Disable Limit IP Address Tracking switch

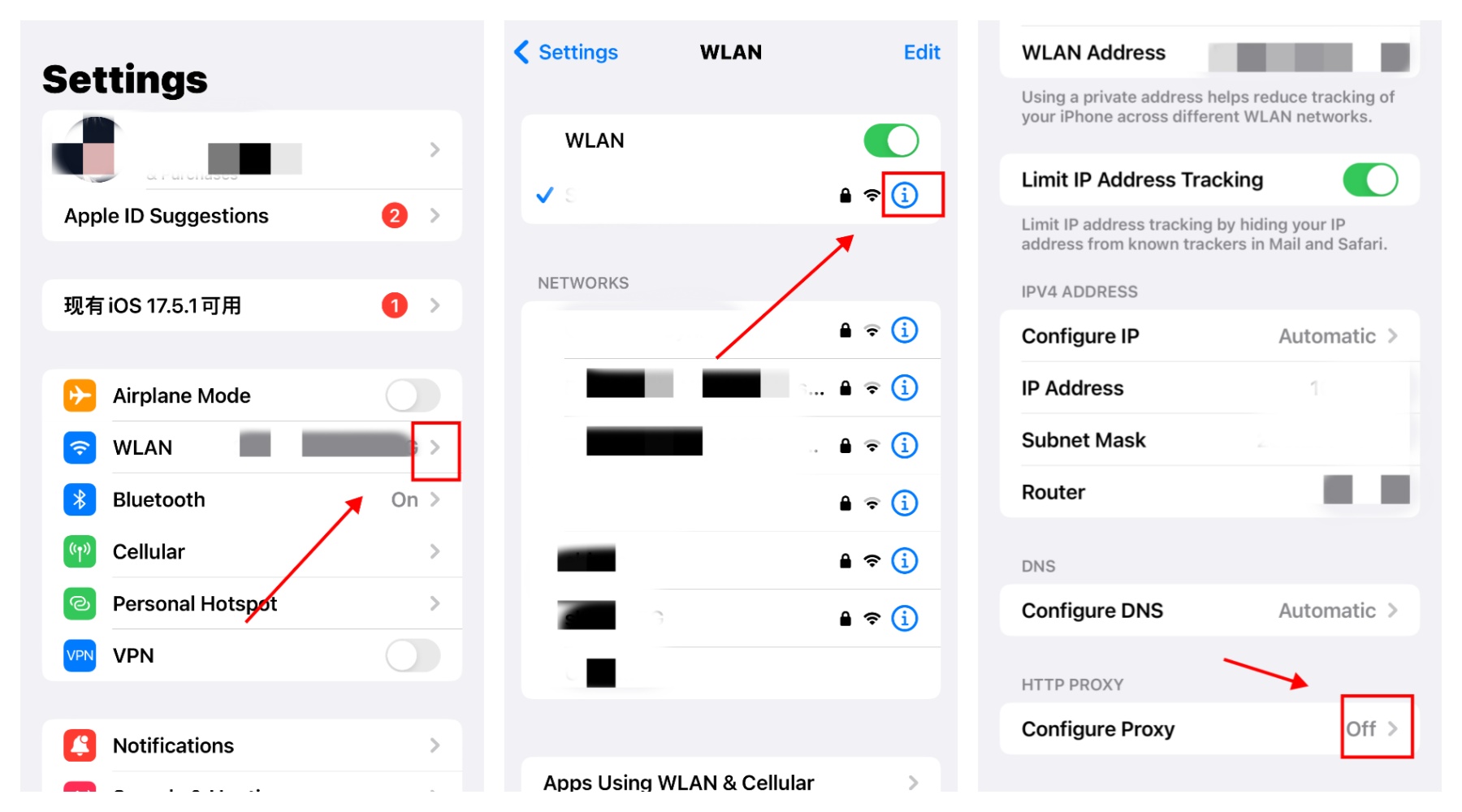[x=1370, y=179]
